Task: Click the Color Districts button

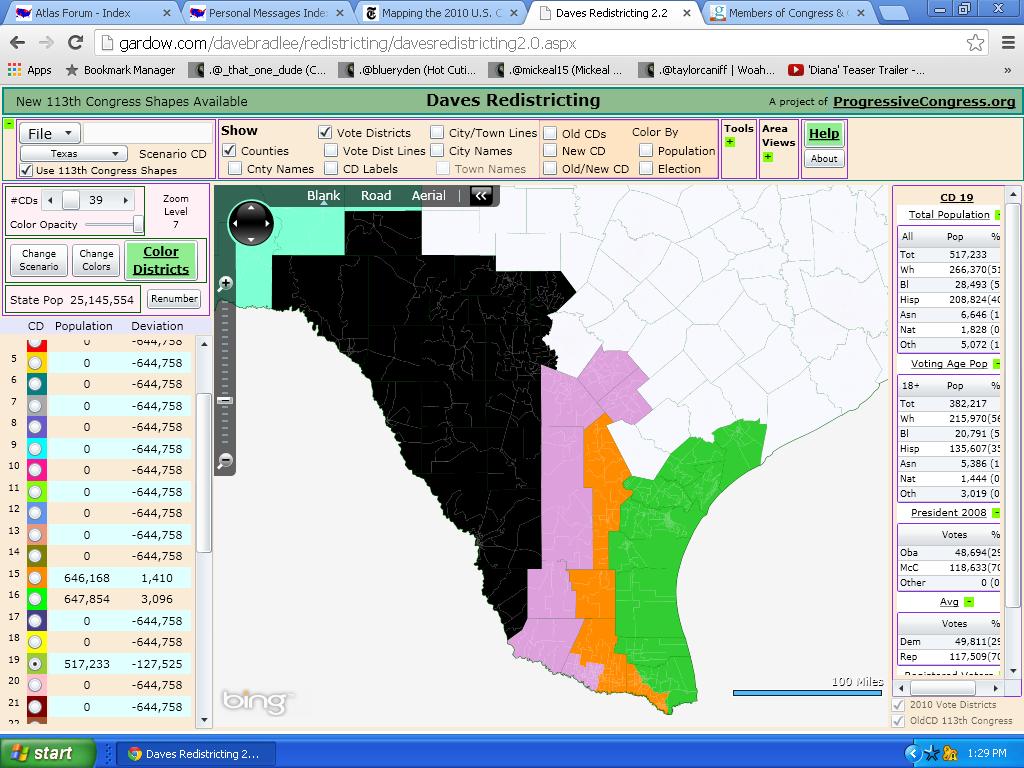Action: pyautogui.click(x=161, y=260)
